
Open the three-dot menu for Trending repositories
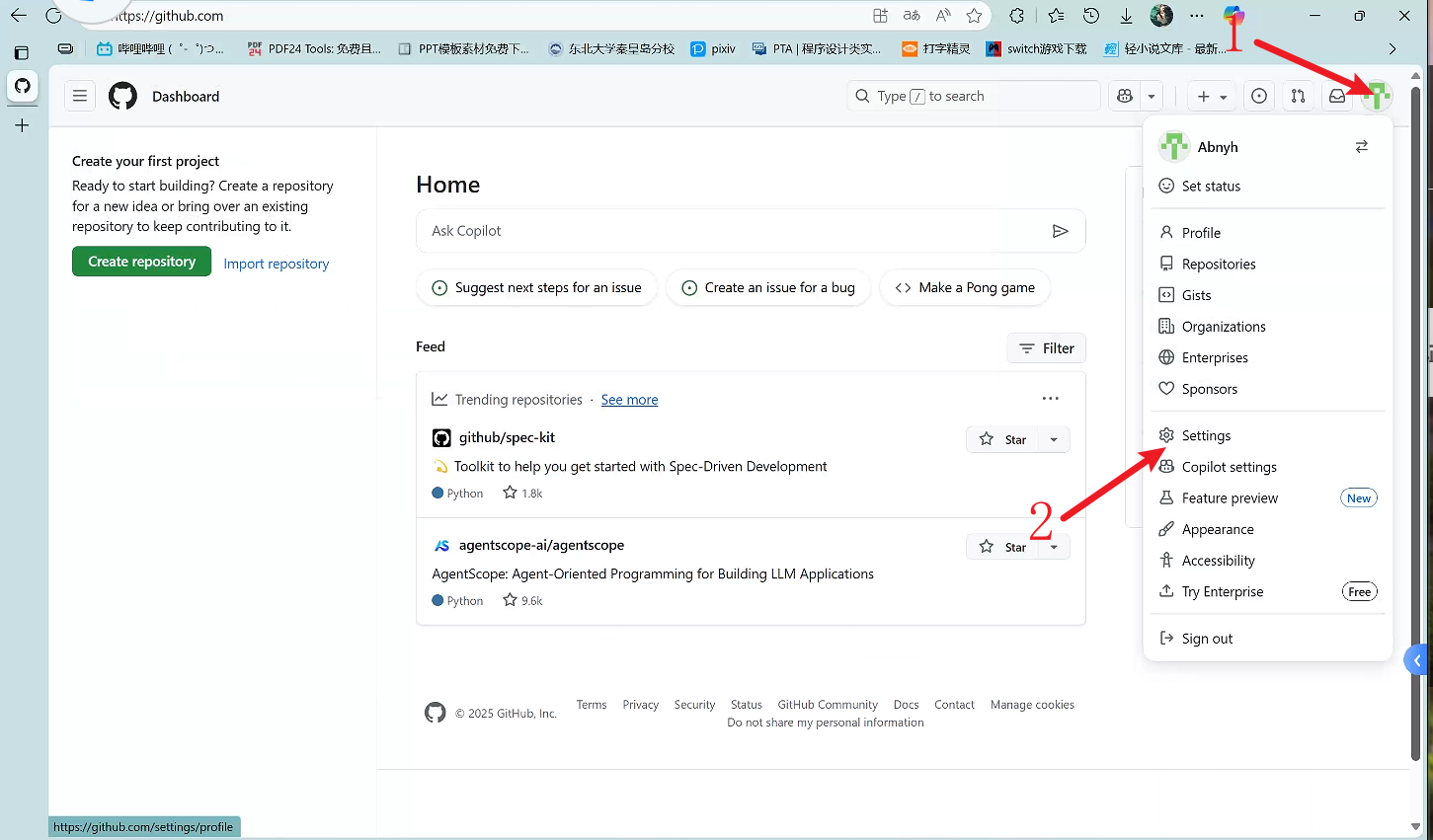click(x=1050, y=399)
